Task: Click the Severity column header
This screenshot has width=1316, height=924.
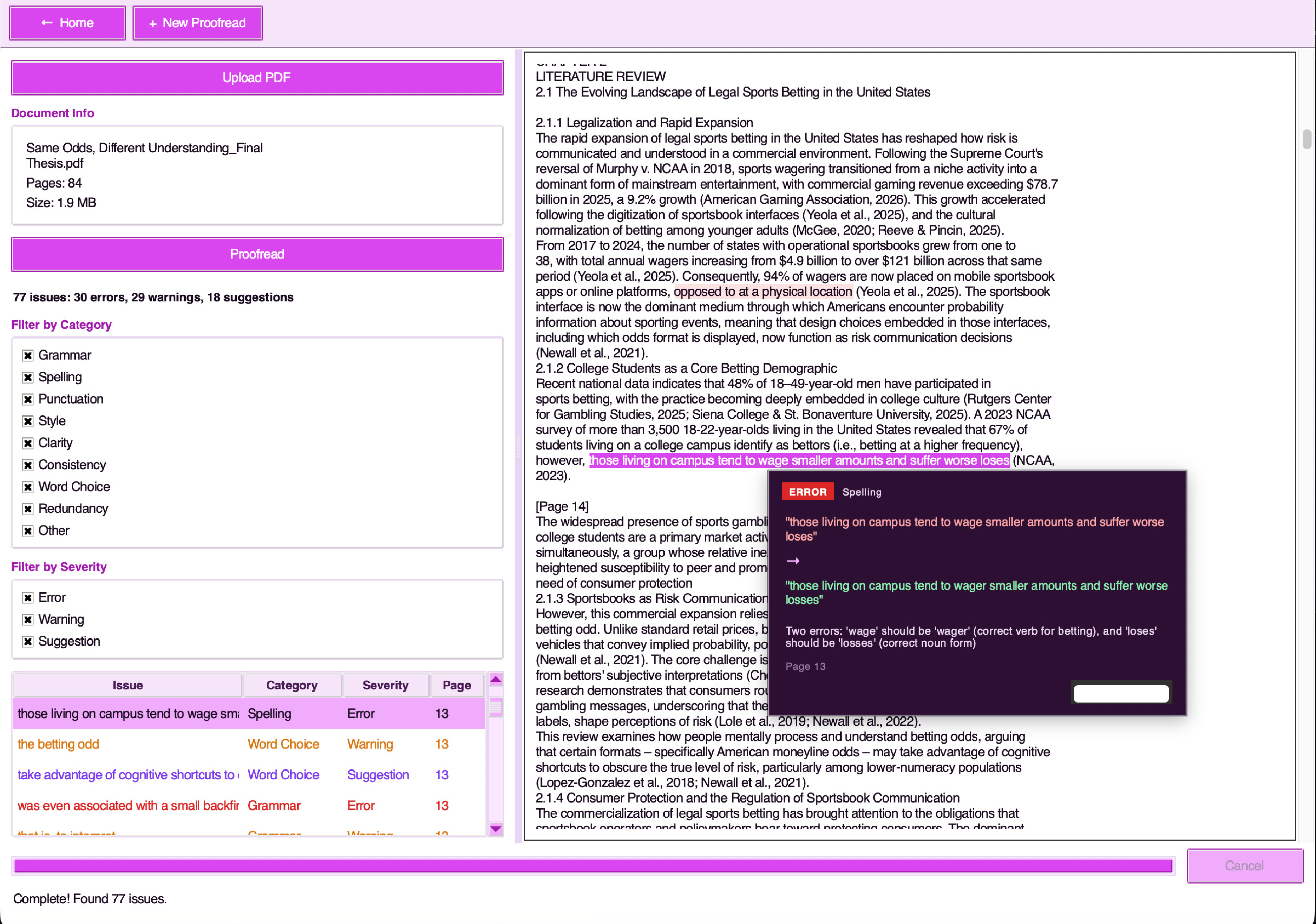Action: click(x=385, y=684)
